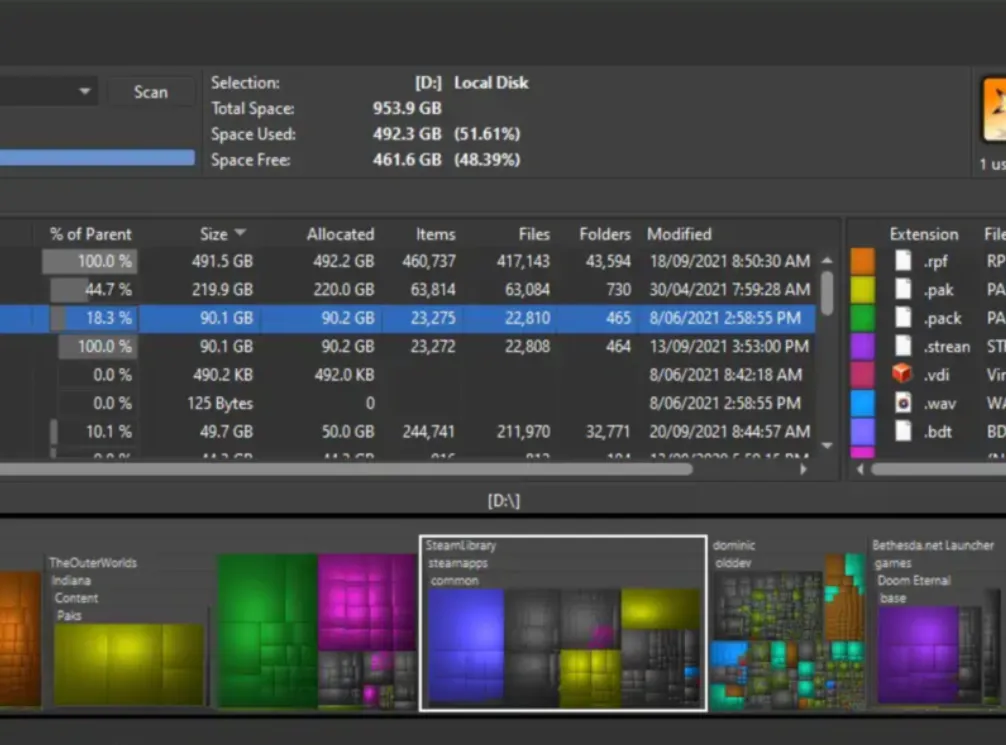Select the .vdi VirtualBox cube icon
Image resolution: width=1006 pixels, height=745 pixels.
click(x=902, y=373)
